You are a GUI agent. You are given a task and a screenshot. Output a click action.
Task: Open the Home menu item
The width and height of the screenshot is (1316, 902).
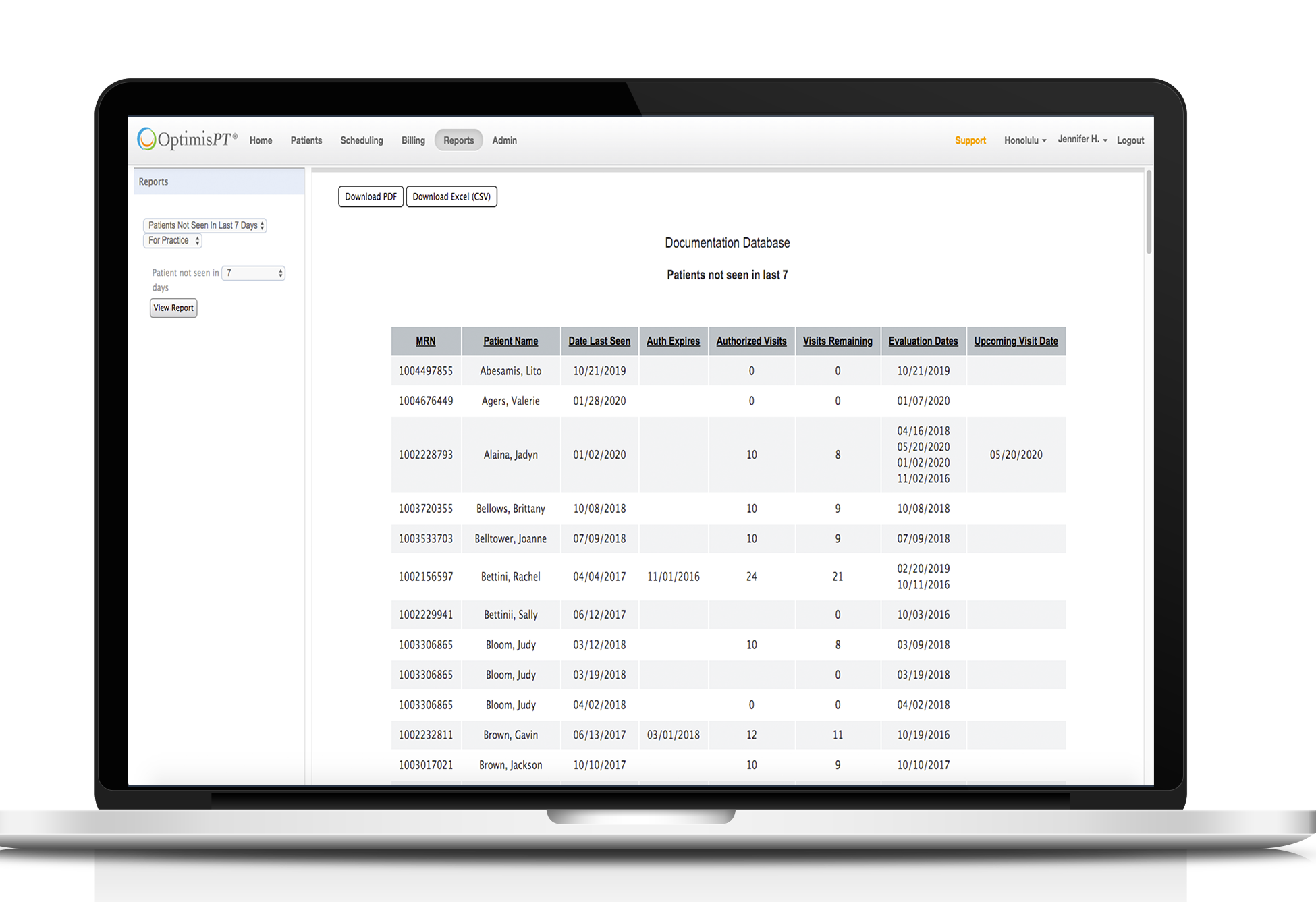pyautogui.click(x=261, y=140)
